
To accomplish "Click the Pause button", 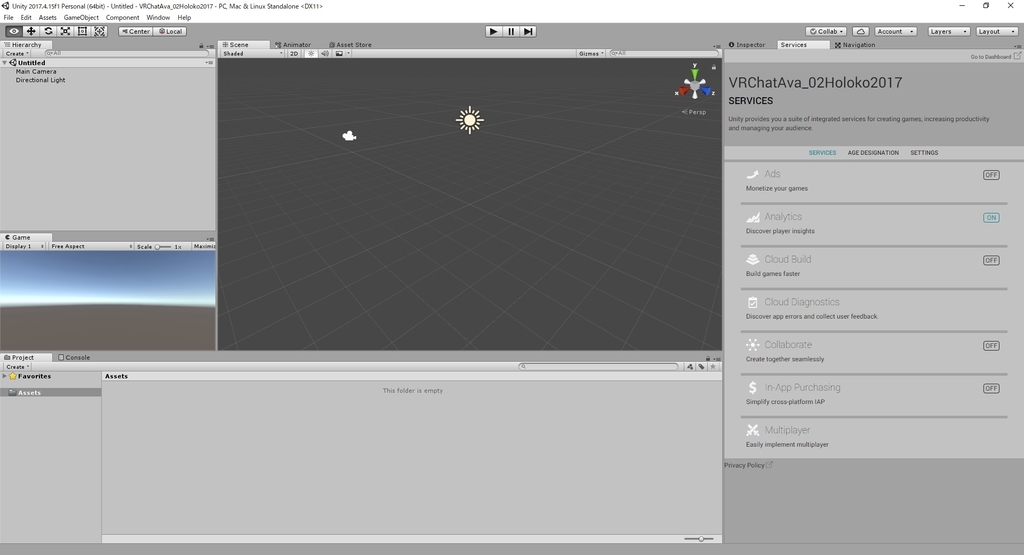I will [x=511, y=31].
